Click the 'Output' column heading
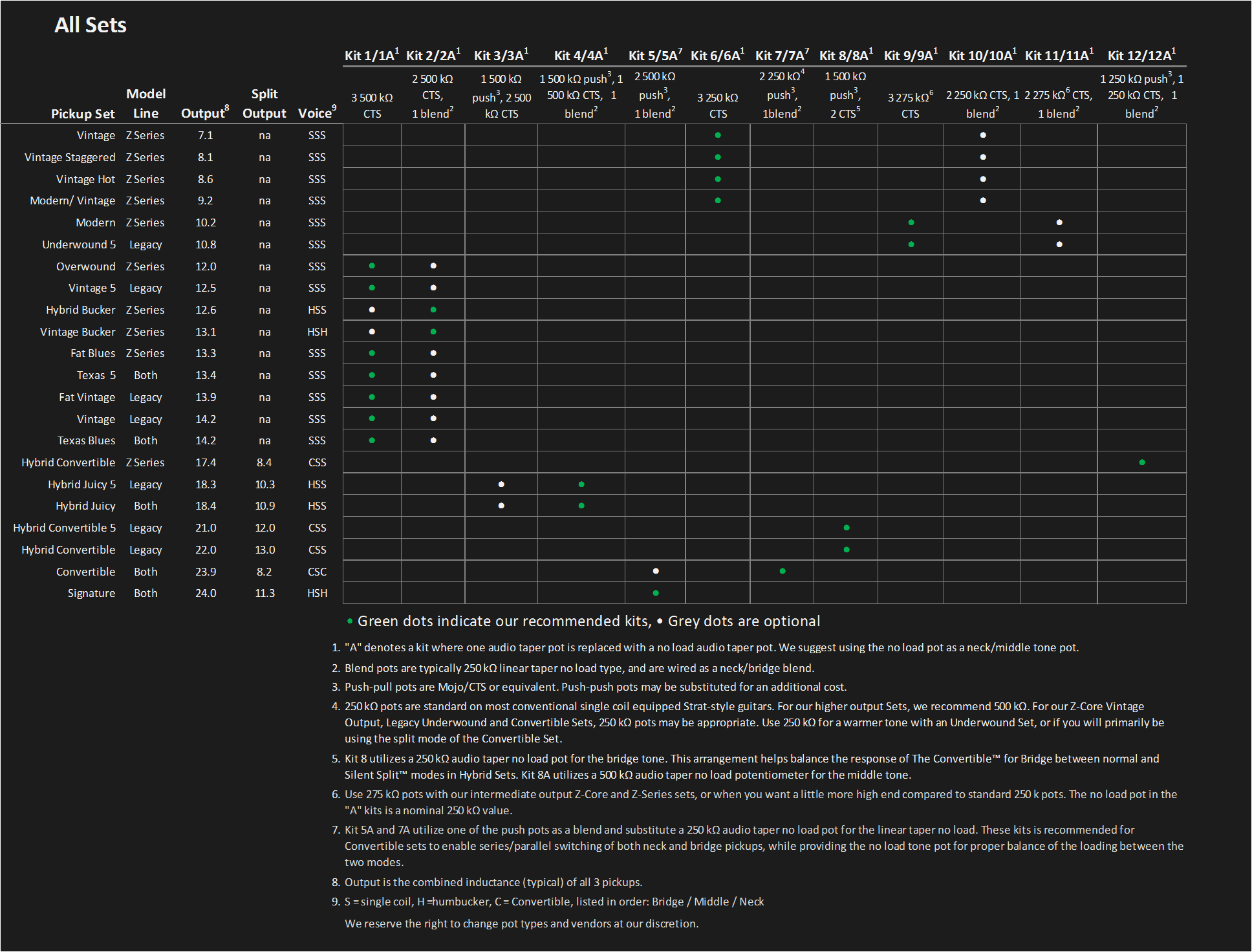The height and width of the screenshot is (952, 1252). pos(205,113)
